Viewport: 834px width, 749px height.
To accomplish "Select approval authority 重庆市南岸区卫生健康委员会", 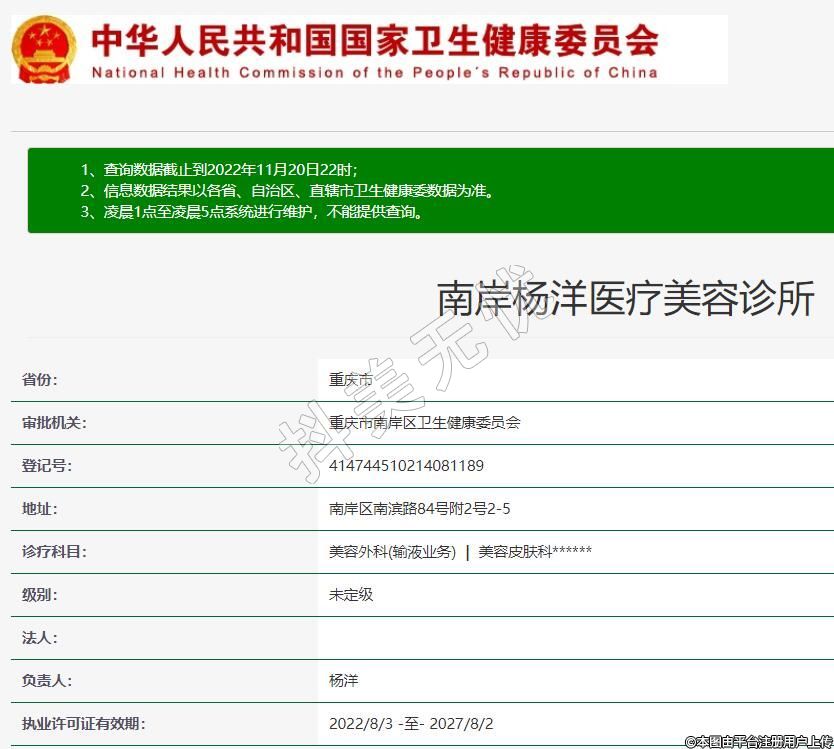I will 424,423.
